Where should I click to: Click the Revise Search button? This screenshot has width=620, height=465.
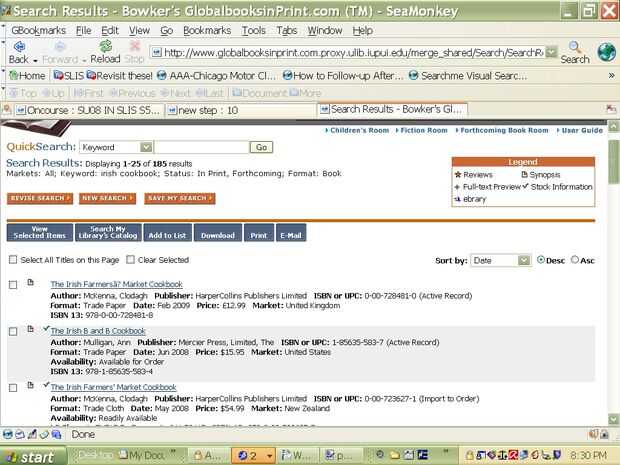click(40, 198)
